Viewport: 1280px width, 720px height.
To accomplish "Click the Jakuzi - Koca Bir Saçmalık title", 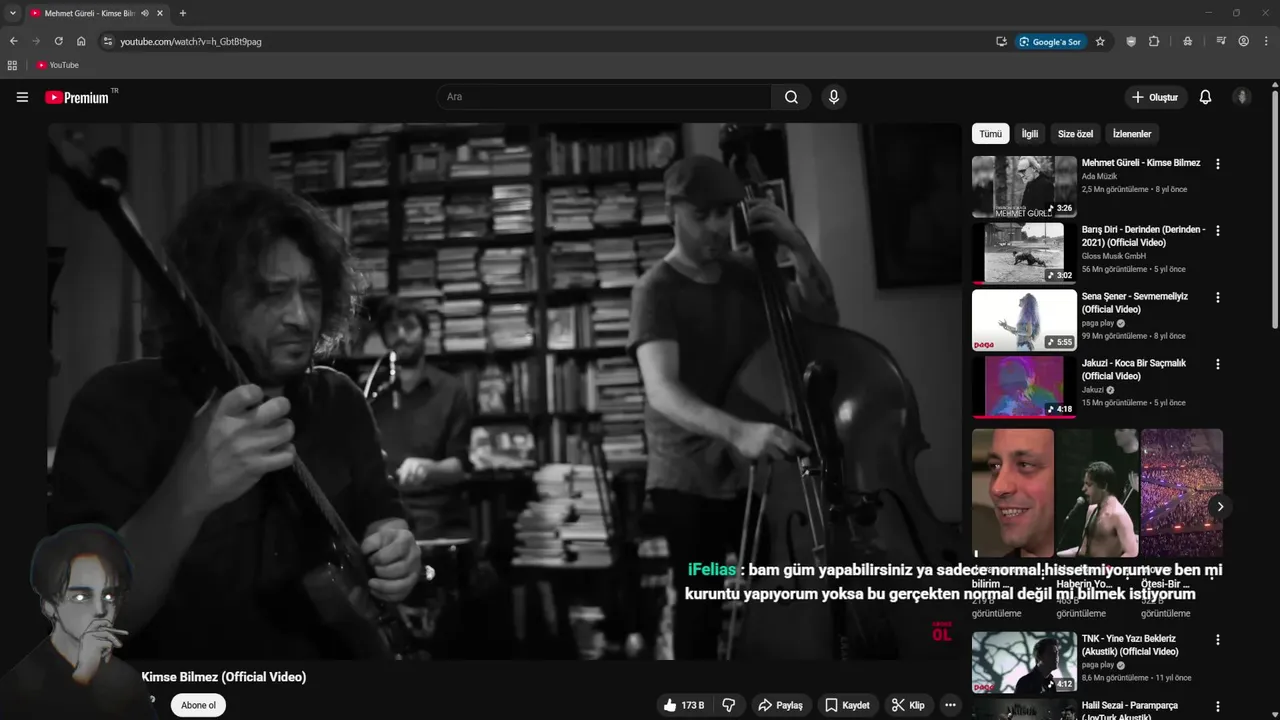I will click(x=1134, y=370).
